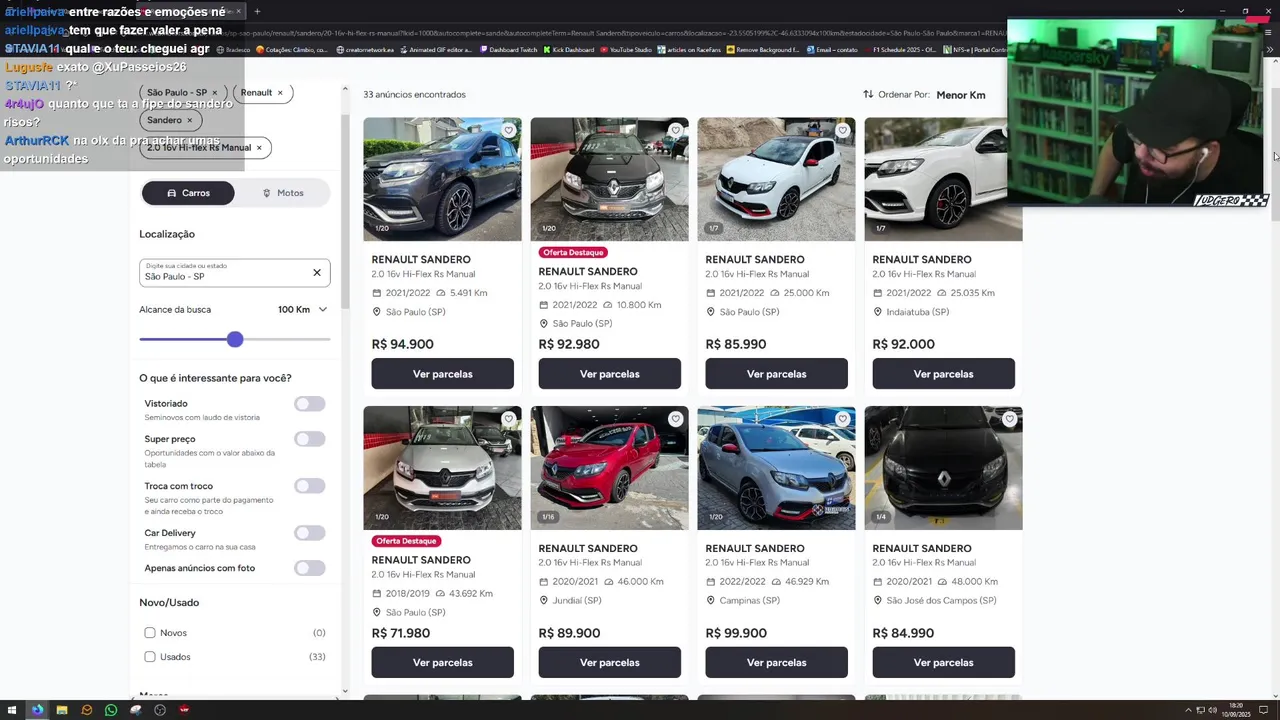
Task: Switch to the Motos tab
Action: coord(283,193)
